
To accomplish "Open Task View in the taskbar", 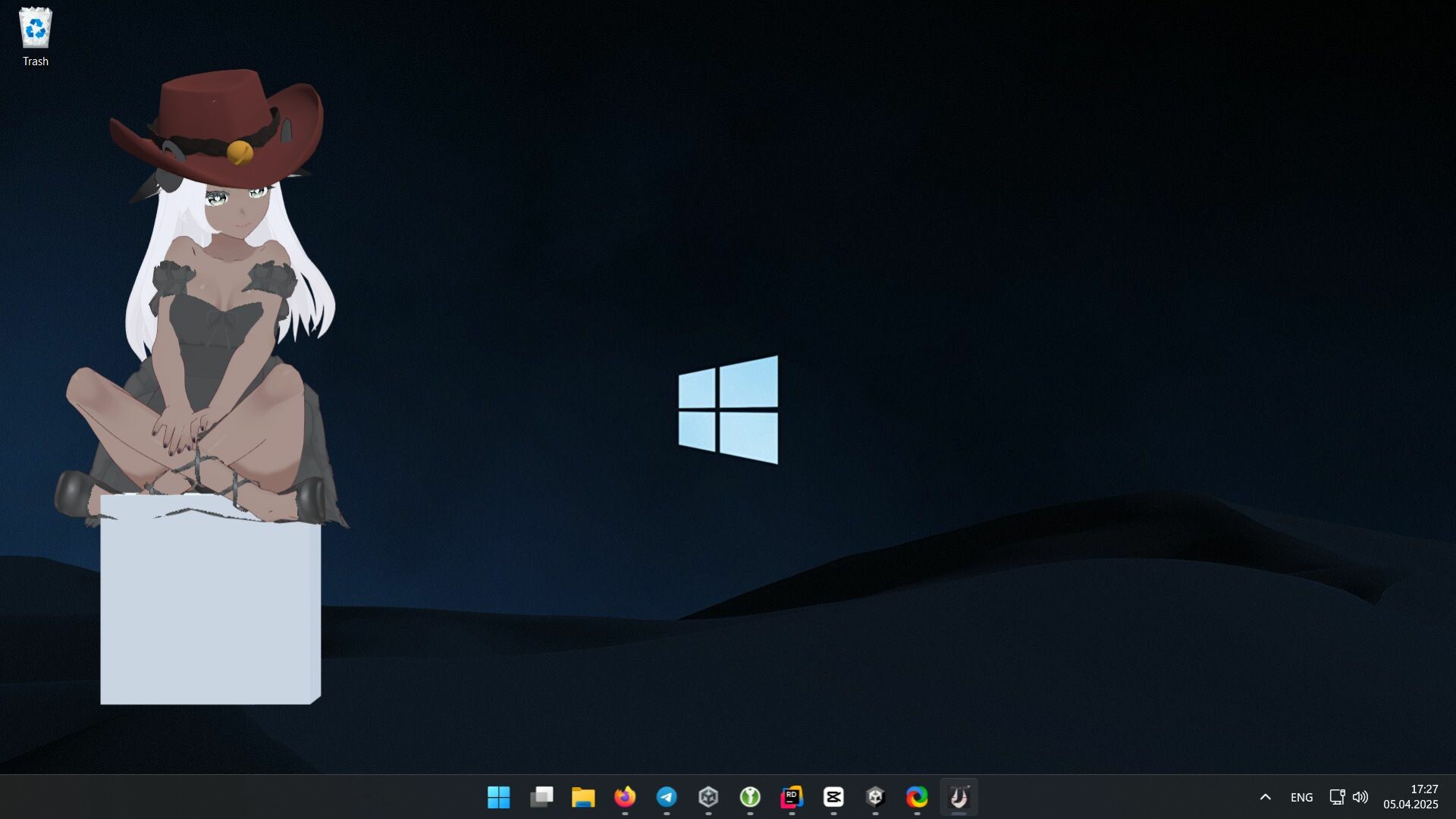I will 541,797.
